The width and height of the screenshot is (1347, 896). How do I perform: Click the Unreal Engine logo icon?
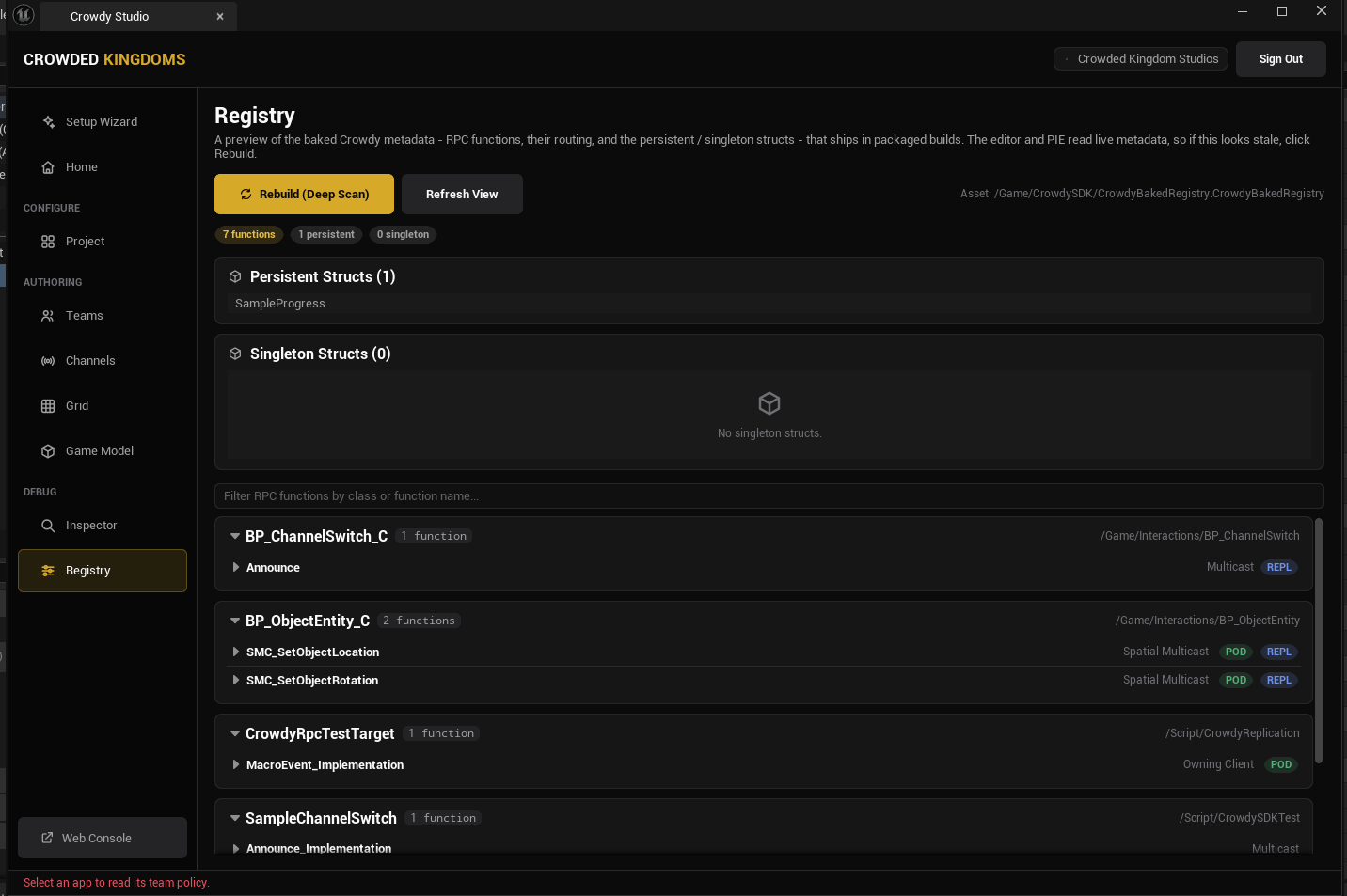point(24,15)
